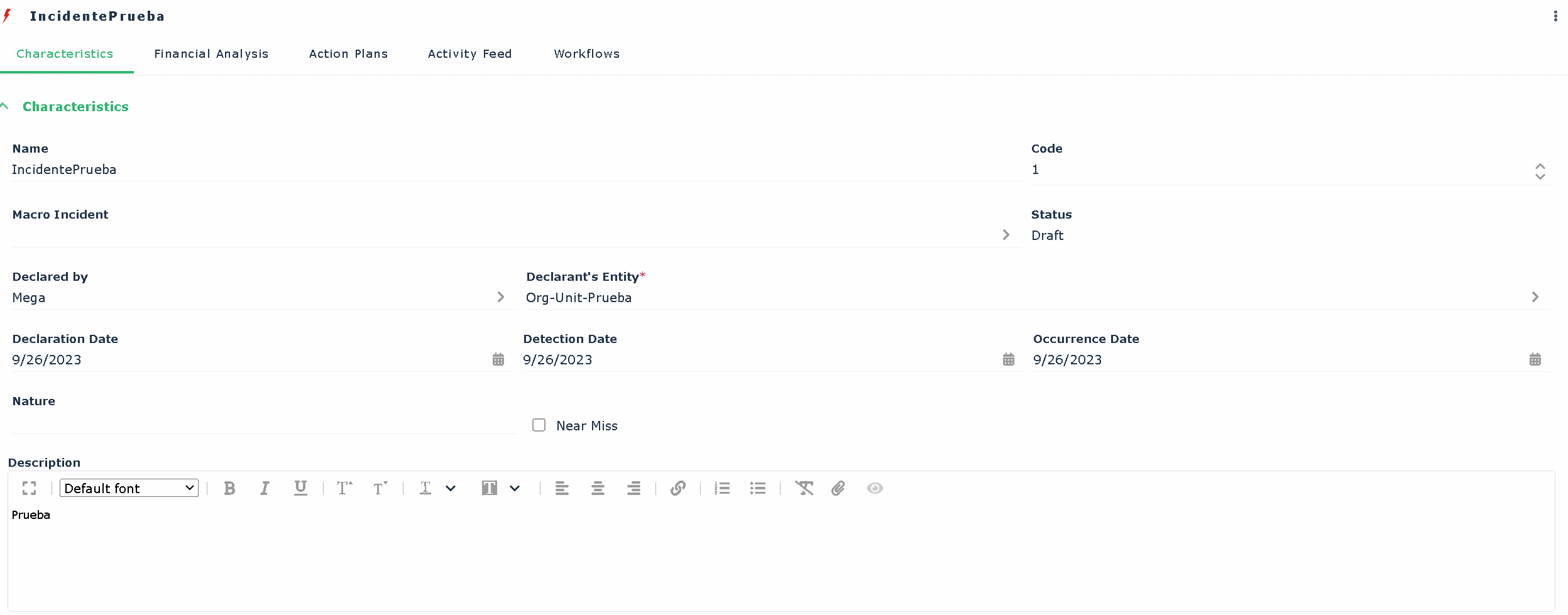This screenshot has height=615, width=1568.
Task: Align description text left
Action: (562, 488)
